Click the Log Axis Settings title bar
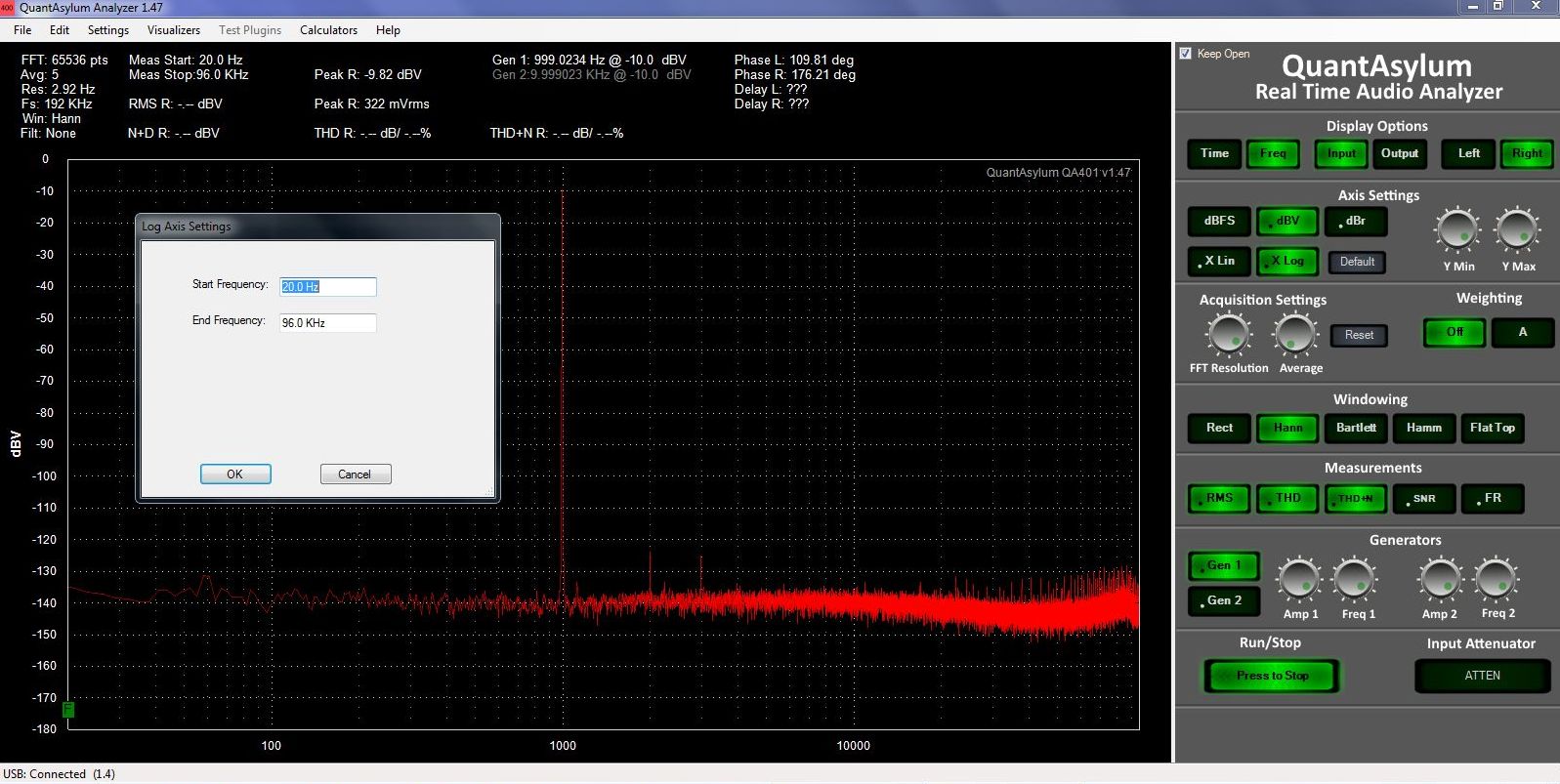The height and width of the screenshot is (784, 1560). pyautogui.click(x=318, y=227)
